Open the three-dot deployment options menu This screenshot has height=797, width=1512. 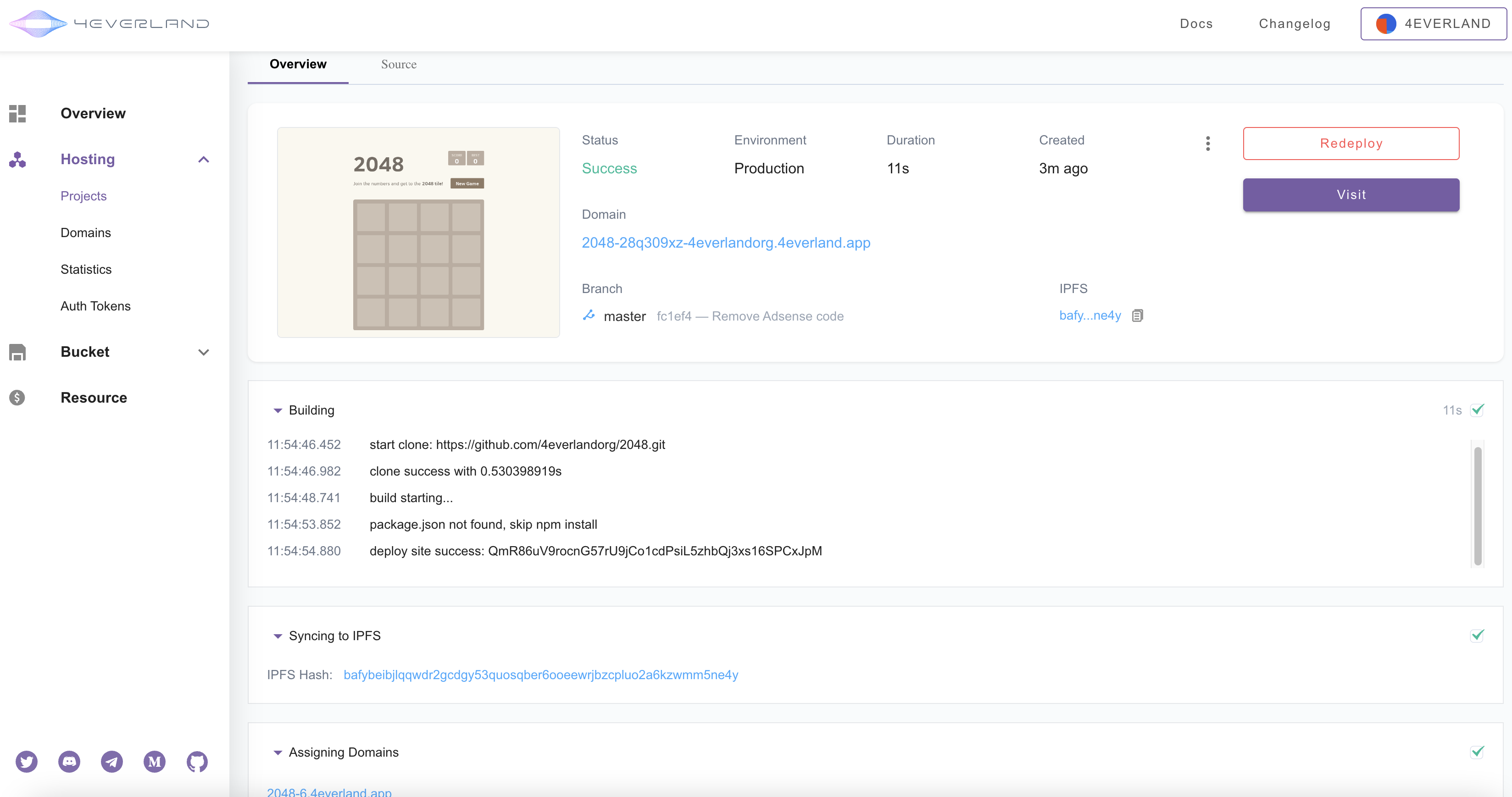pos(1207,144)
